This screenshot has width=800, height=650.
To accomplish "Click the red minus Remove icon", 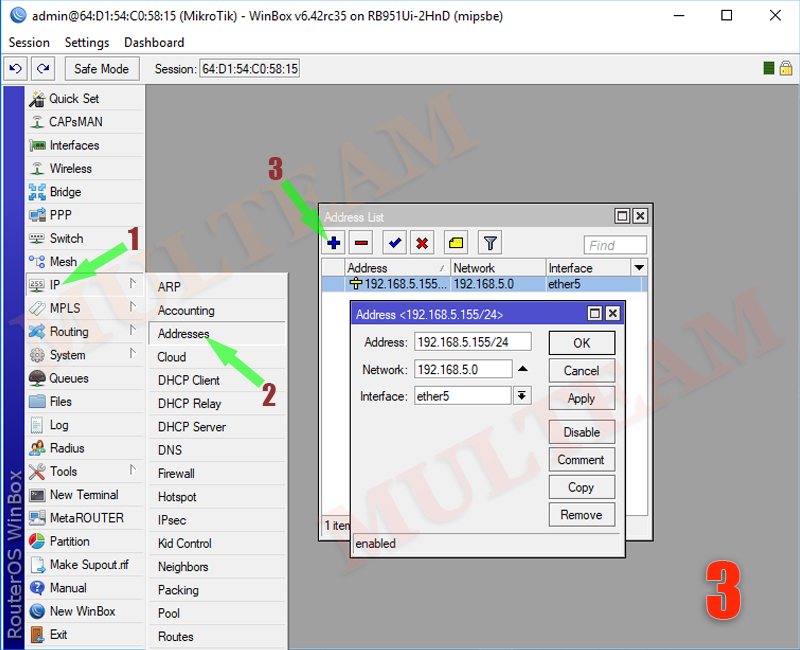I will click(361, 243).
